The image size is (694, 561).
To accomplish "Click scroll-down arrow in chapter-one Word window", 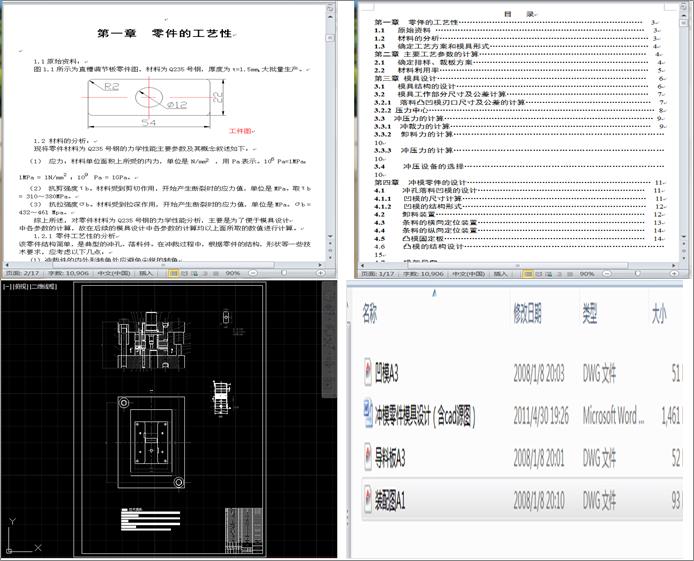I will (330, 237).
